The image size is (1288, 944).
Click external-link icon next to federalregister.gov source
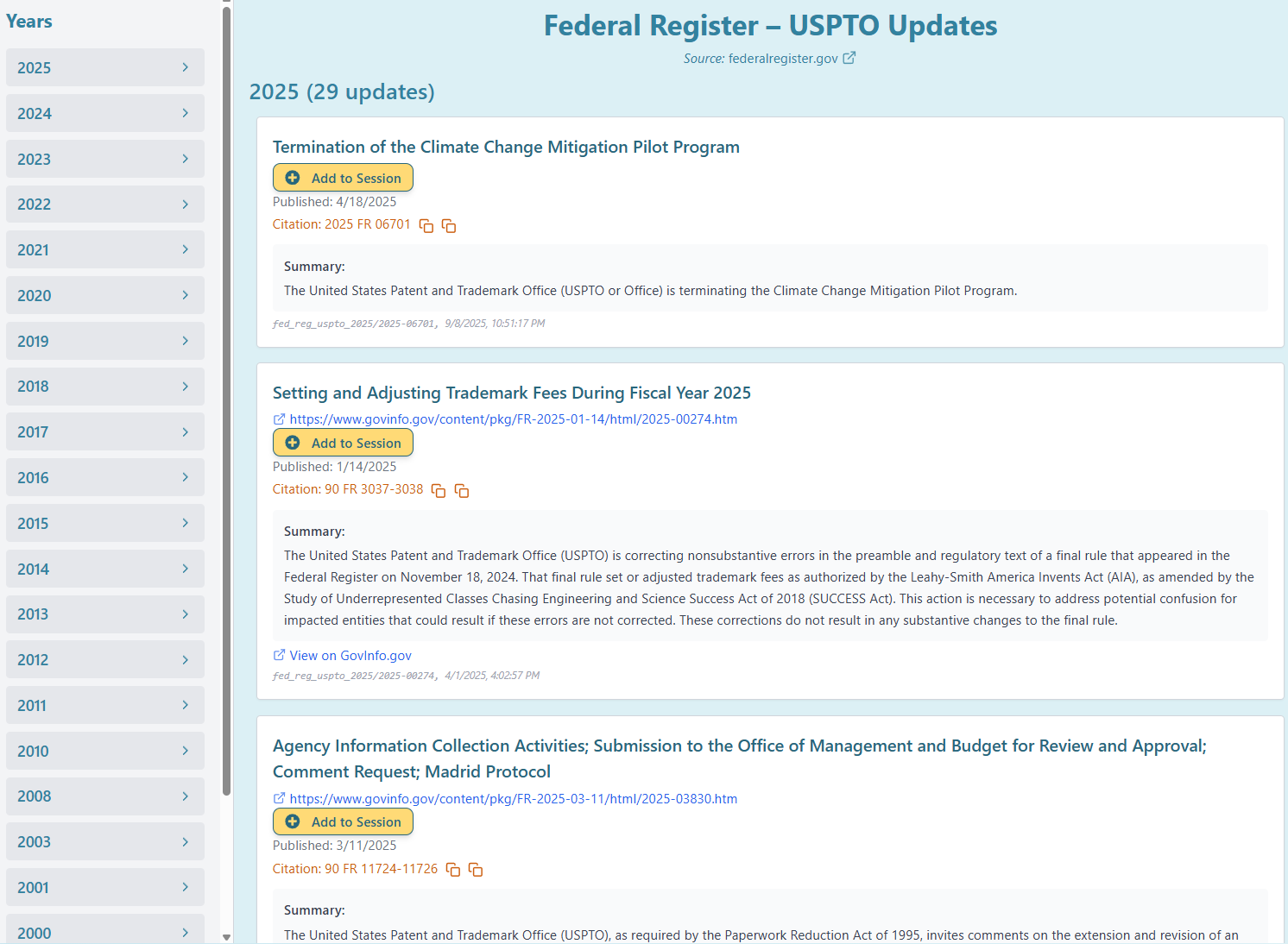coord(849,57)
